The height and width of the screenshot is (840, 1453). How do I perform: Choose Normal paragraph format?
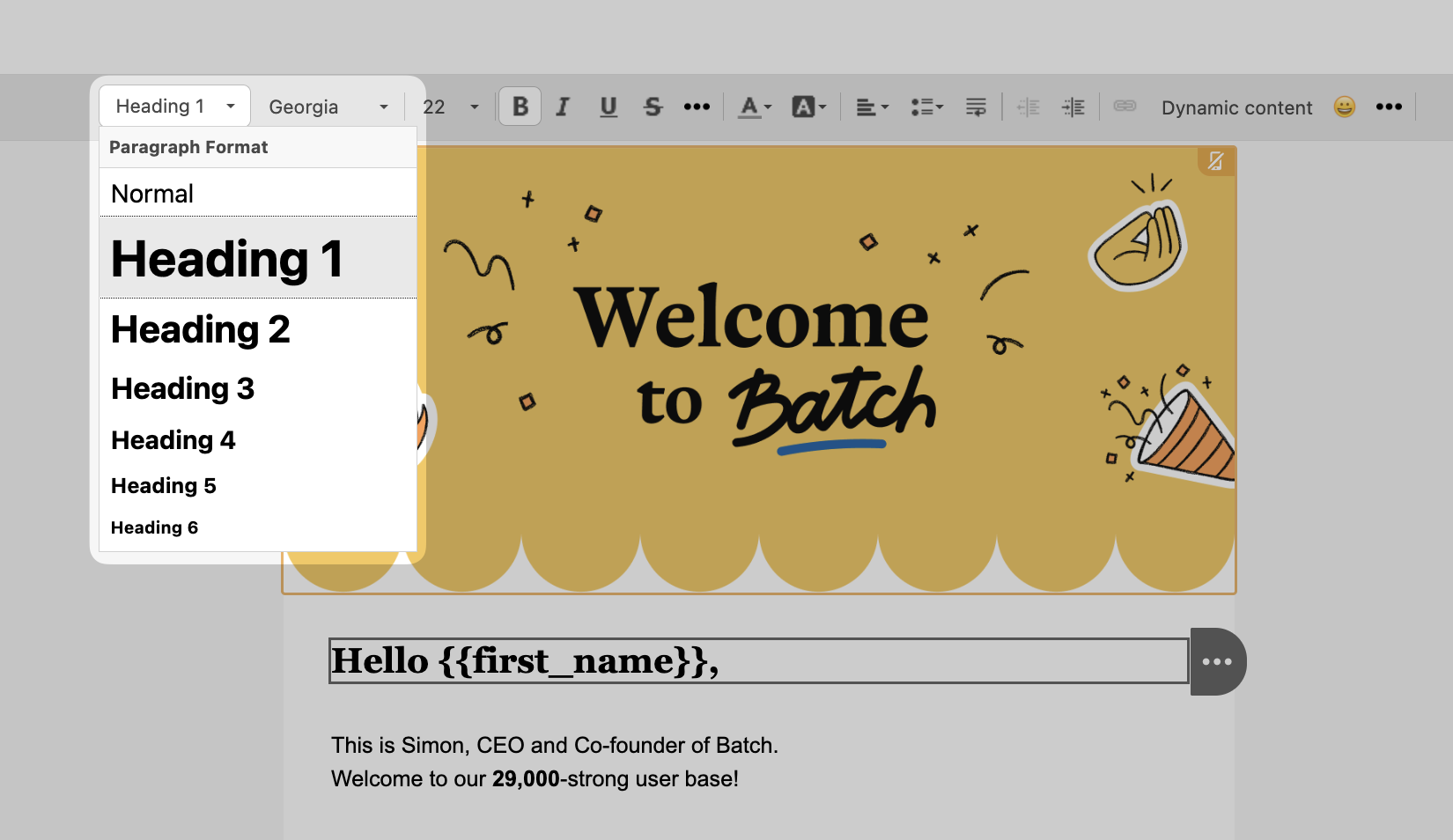click(152, 194)
